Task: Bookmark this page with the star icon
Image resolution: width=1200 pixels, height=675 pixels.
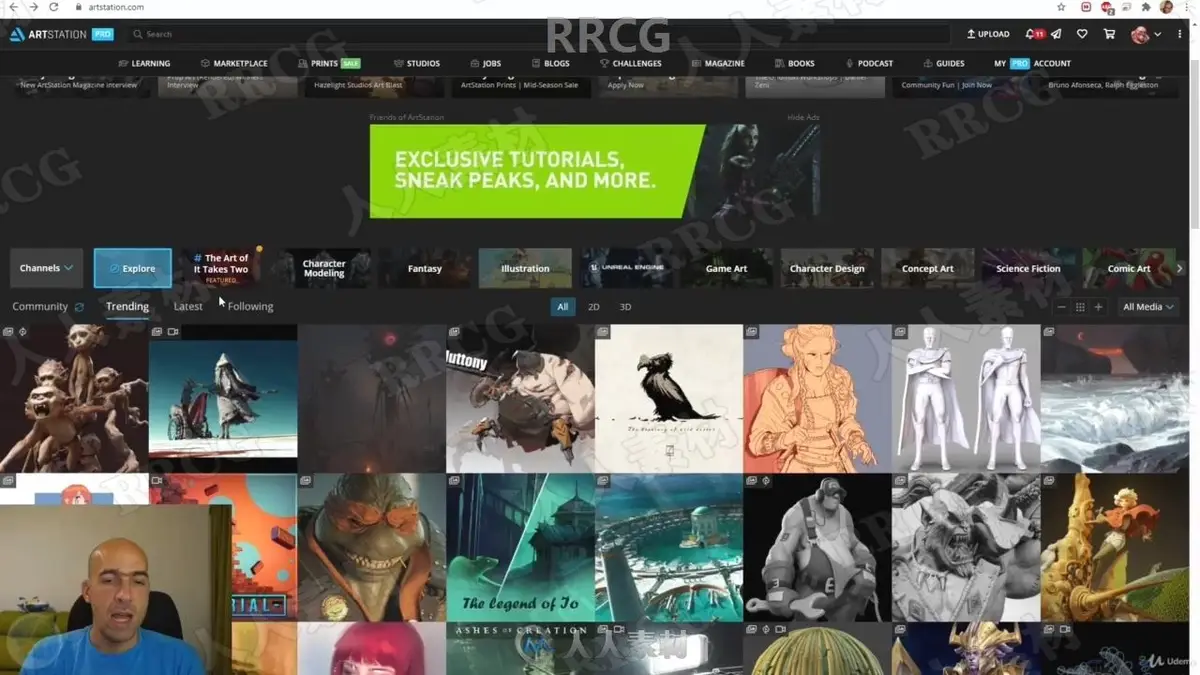Action: click(1061, 7)
